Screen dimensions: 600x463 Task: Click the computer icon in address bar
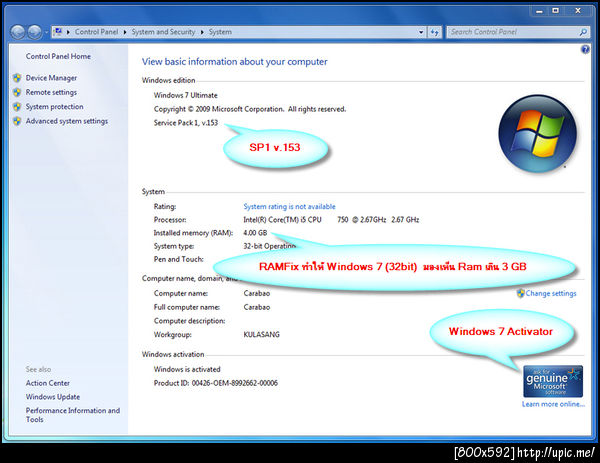pos(58,32)
